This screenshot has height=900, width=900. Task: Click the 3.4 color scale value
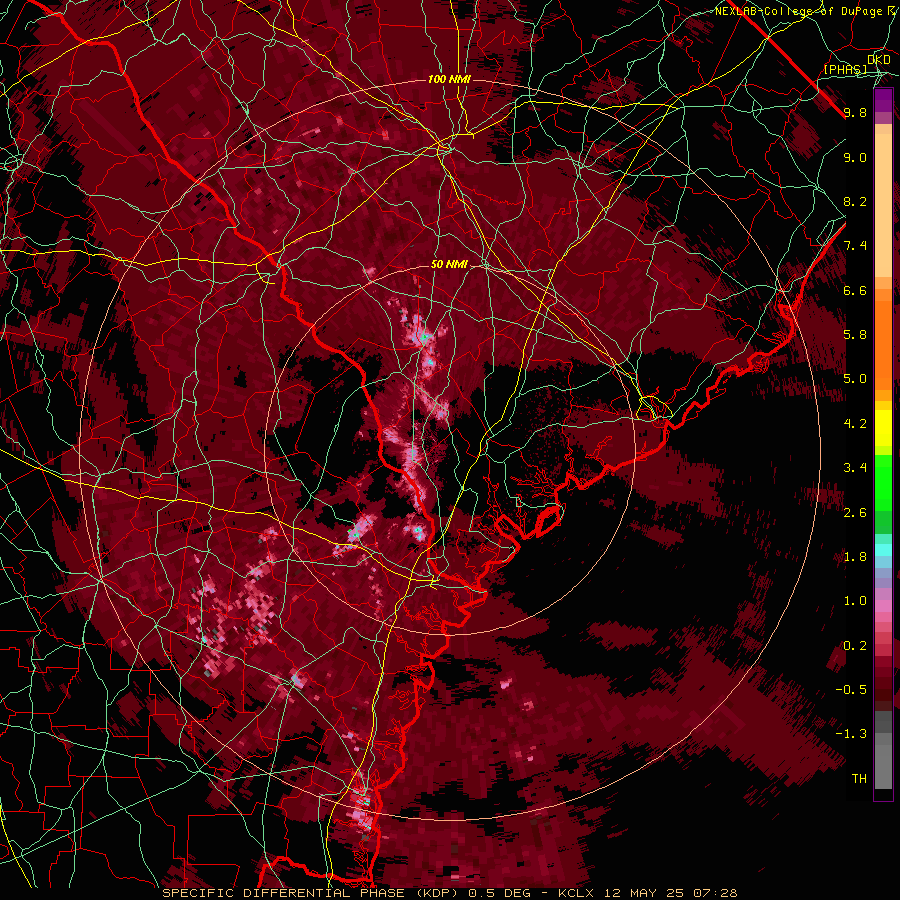(855, 468)
